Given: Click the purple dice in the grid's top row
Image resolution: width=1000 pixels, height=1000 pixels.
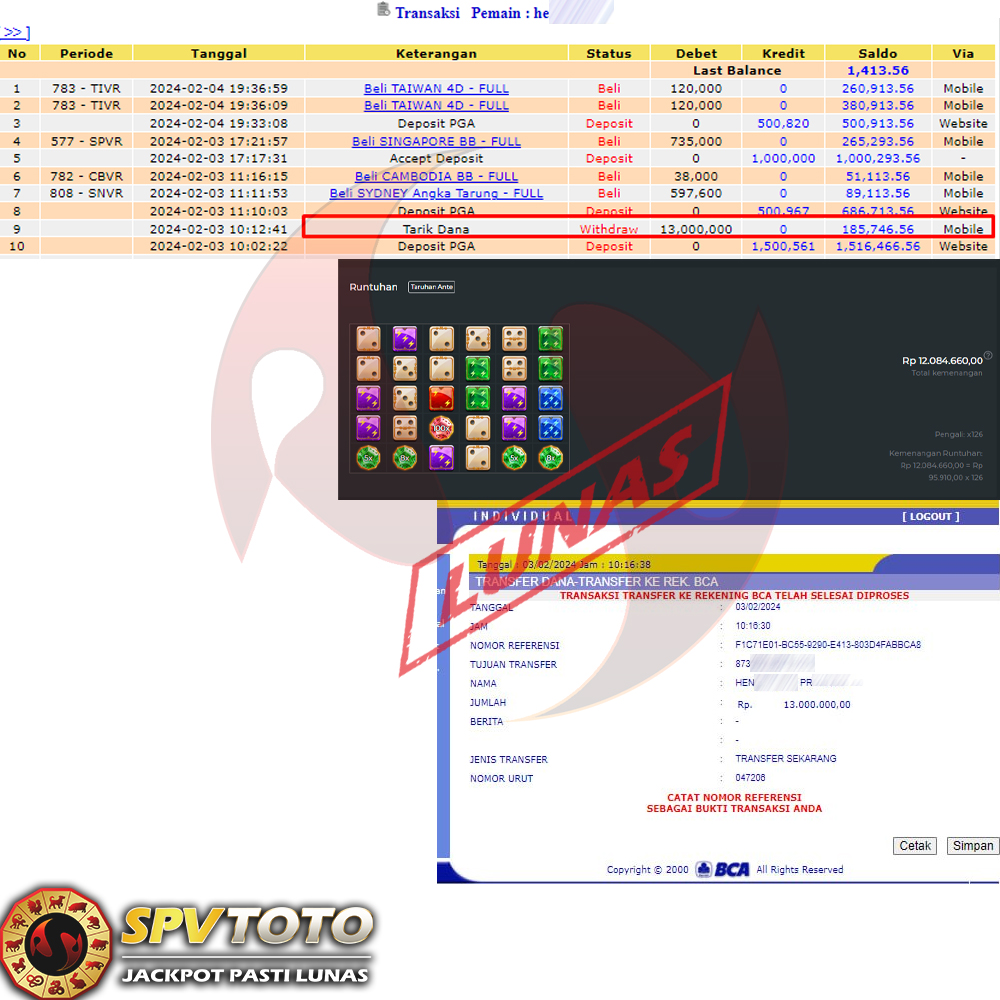Looking at the screenshot, I should point(405,338).
